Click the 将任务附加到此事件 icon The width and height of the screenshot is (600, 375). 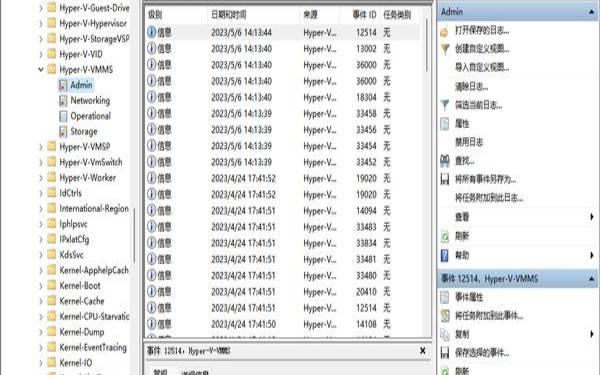(445, 316)
